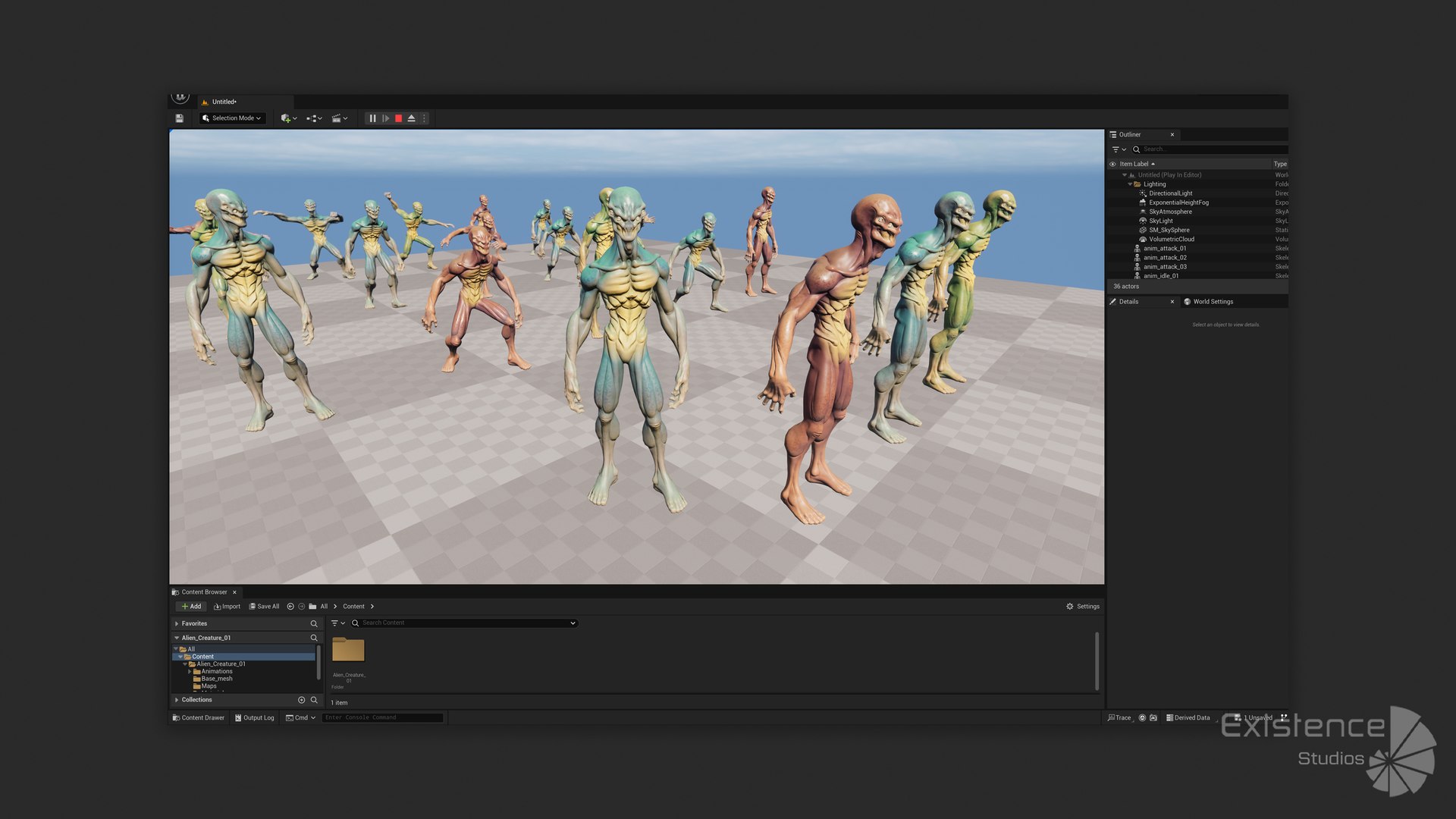Viewport: 1456px width, 819px height.
Task: Add a new collection with plus icon
Action: [302, 700]
